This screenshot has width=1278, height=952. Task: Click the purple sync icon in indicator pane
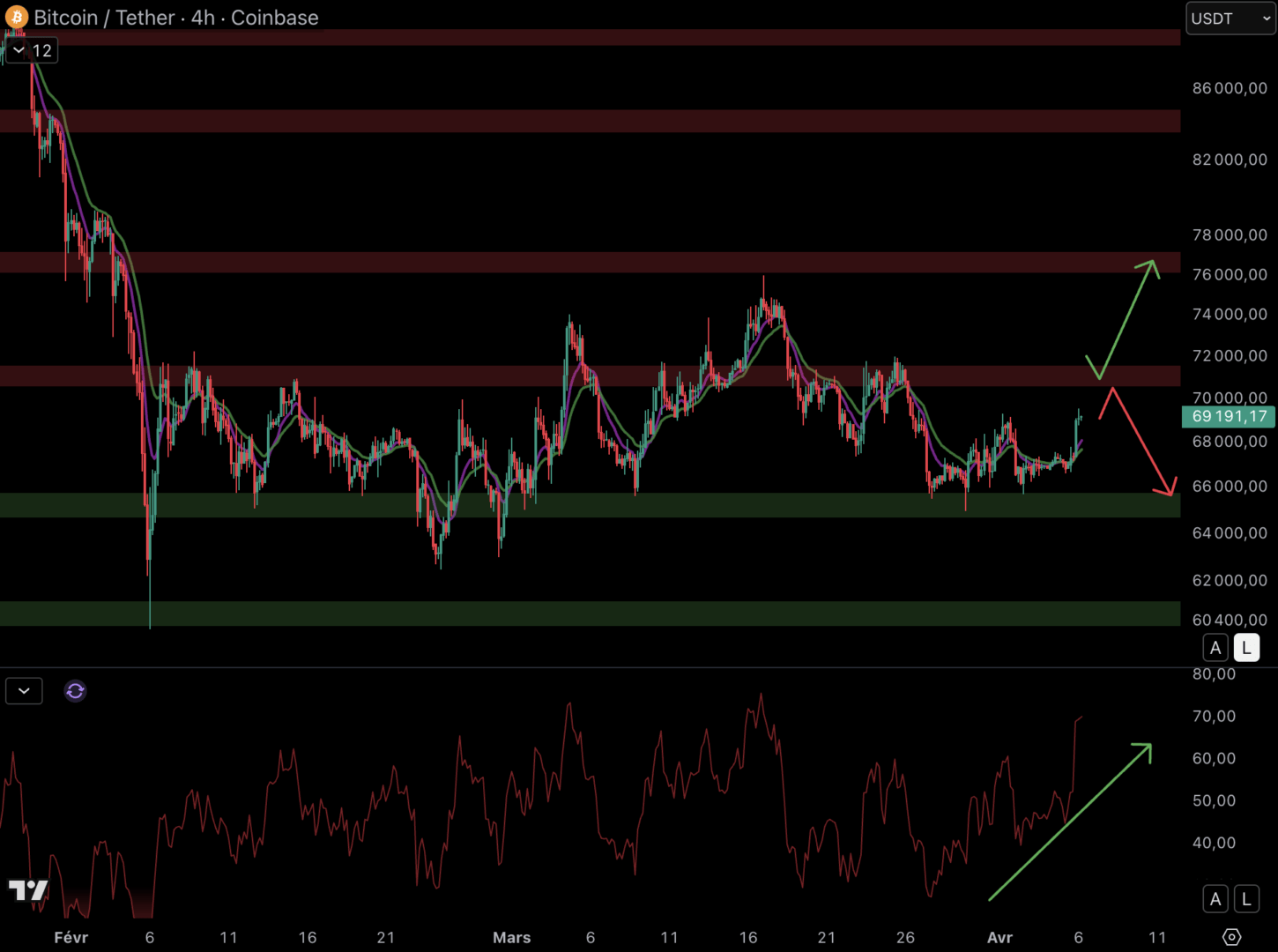pos(75,691)
